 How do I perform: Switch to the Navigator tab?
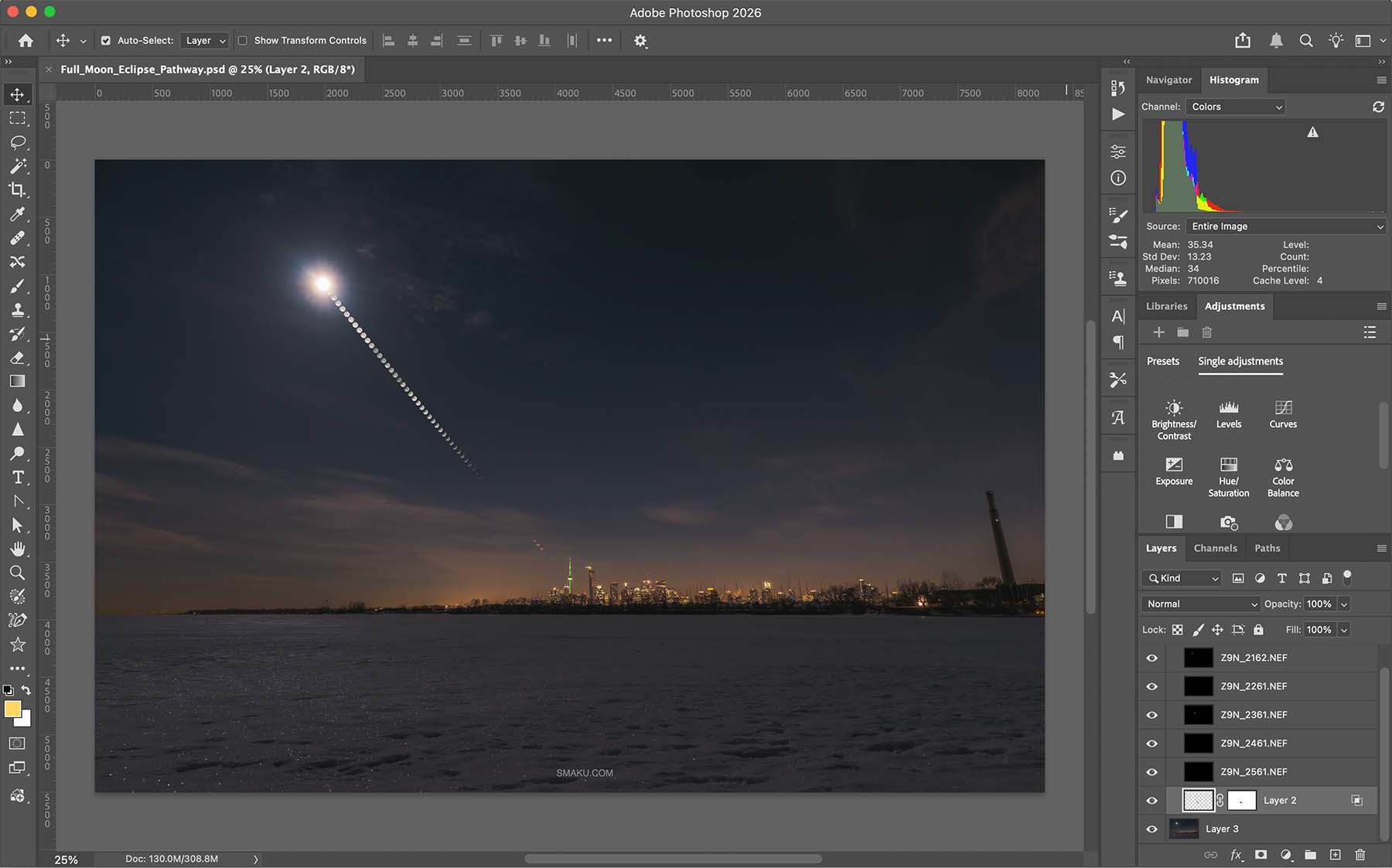1169,80
